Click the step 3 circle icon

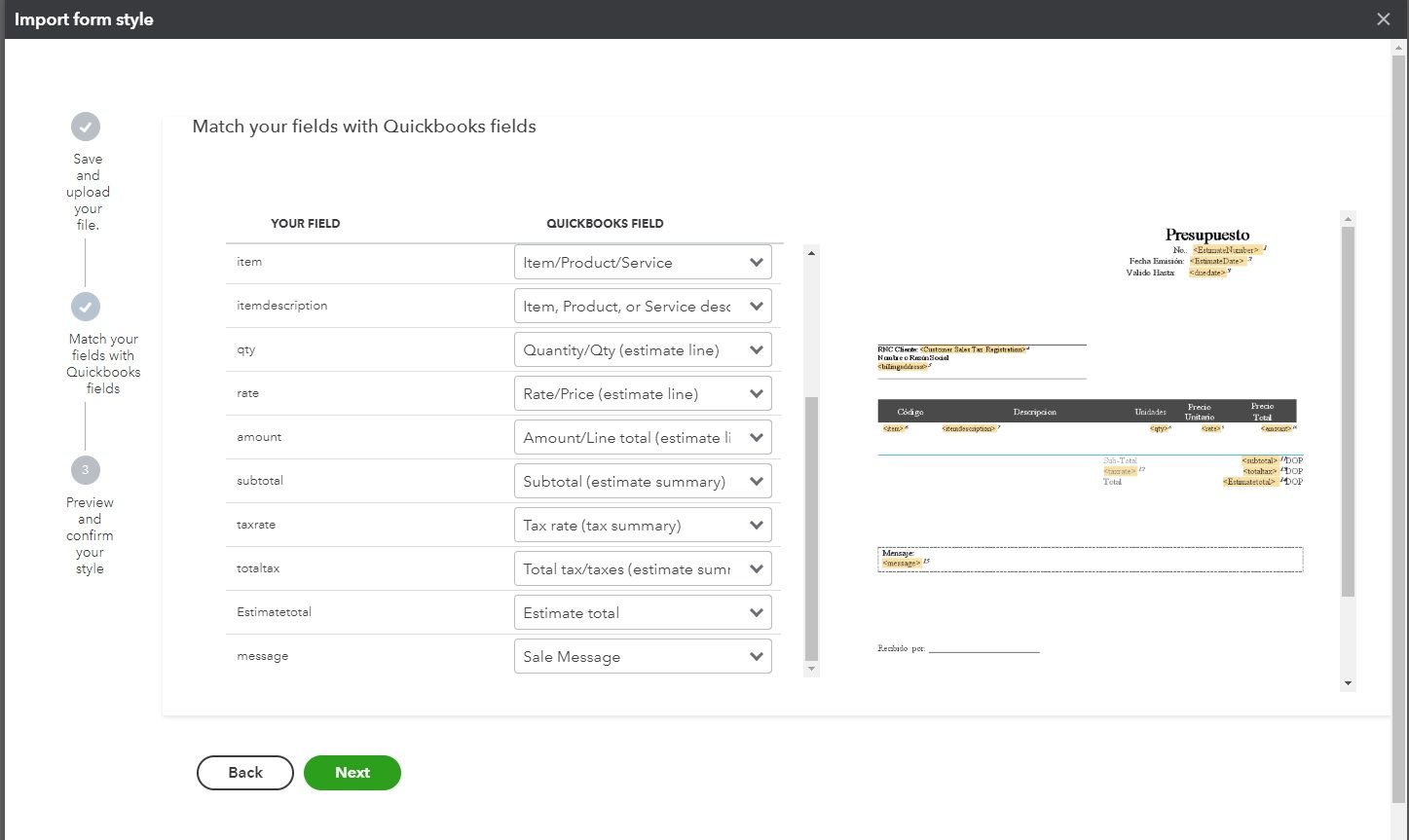tap(86, 470)
